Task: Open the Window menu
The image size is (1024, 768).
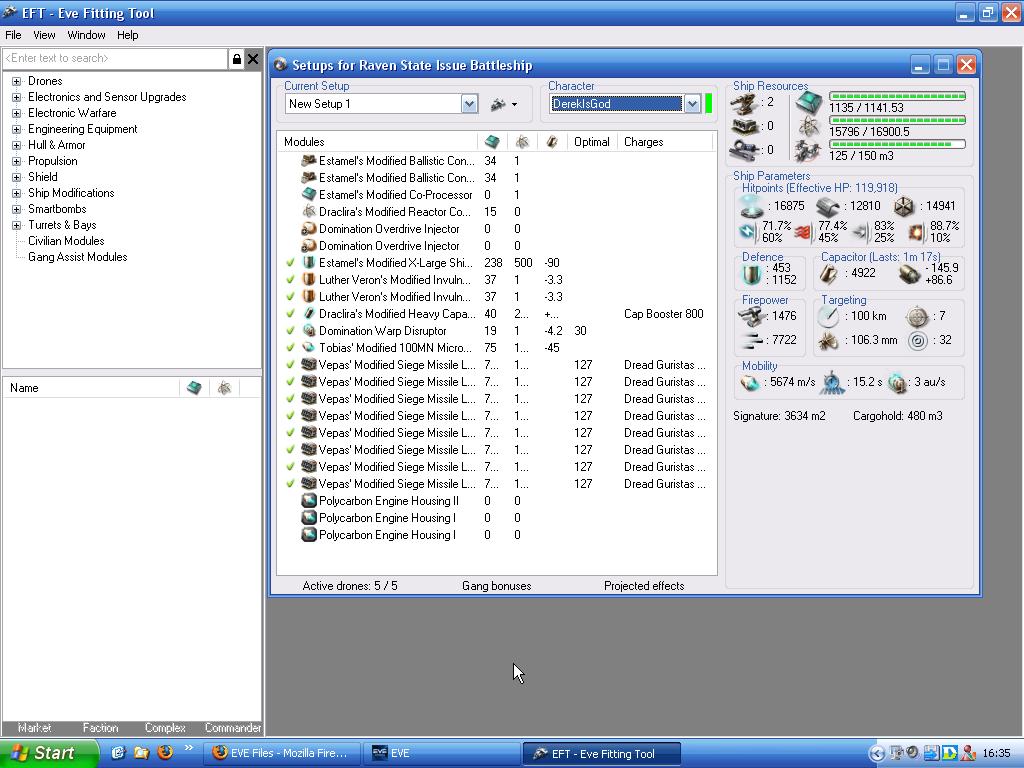Action: (86, 35)
